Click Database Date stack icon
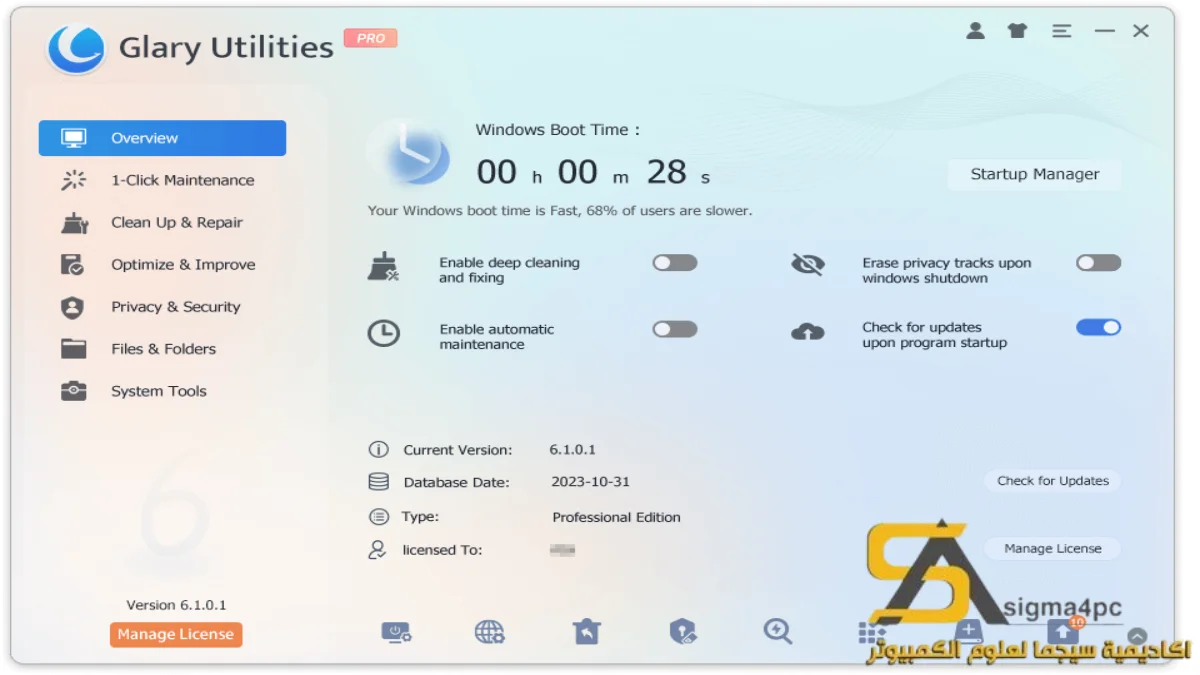Screen dimensions: 1200x675 click(378, 482)
